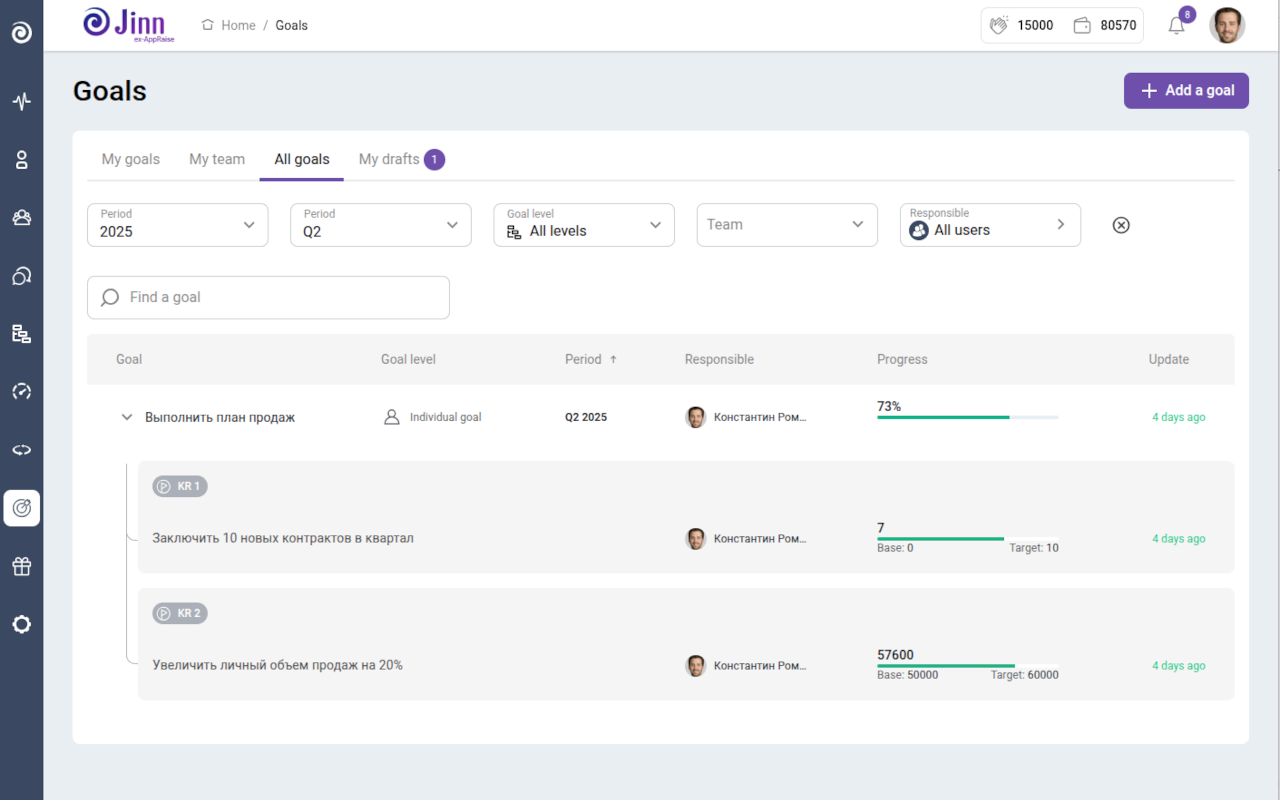The height and width of the screenshot is (800, 1280).
Task: Click the pulse activity icon in sidebar
Action: [21, 101]
